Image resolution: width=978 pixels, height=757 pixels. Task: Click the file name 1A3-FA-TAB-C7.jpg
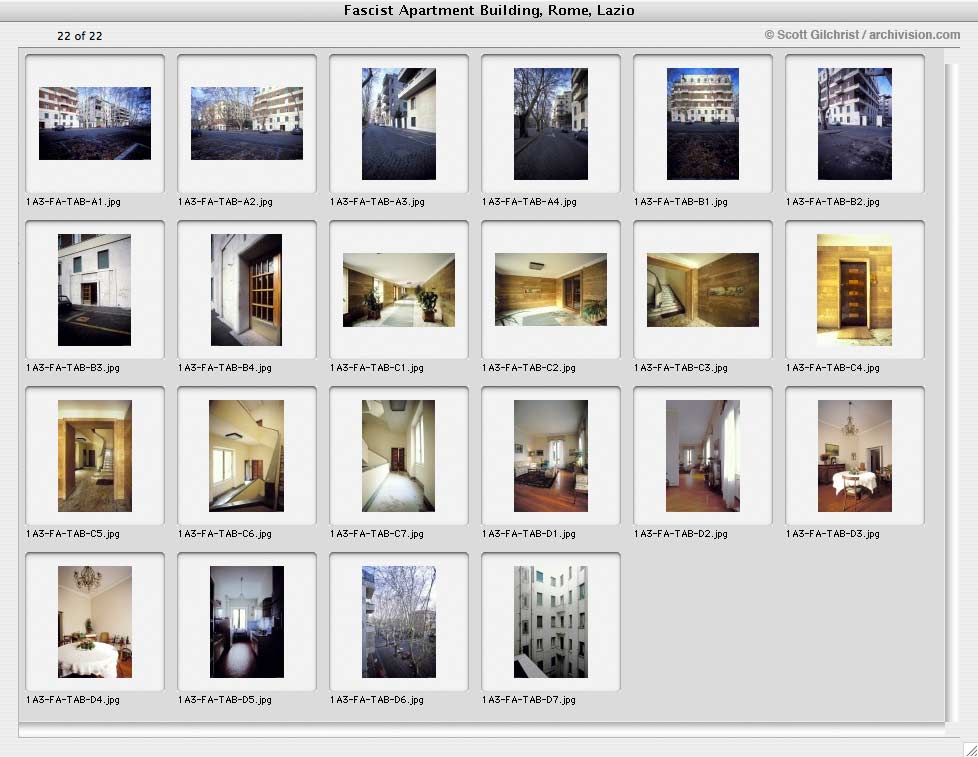tap(377, 534)
